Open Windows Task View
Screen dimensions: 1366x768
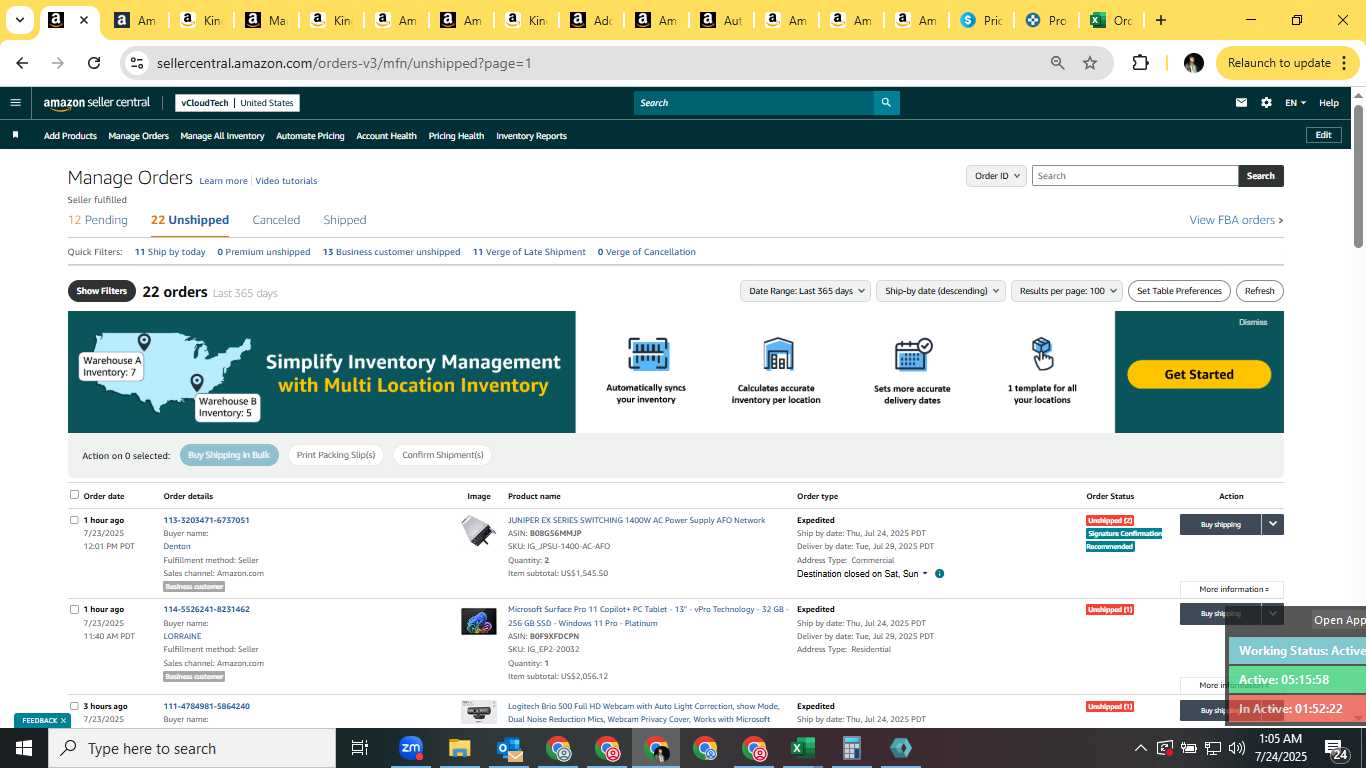coord(360,748)
